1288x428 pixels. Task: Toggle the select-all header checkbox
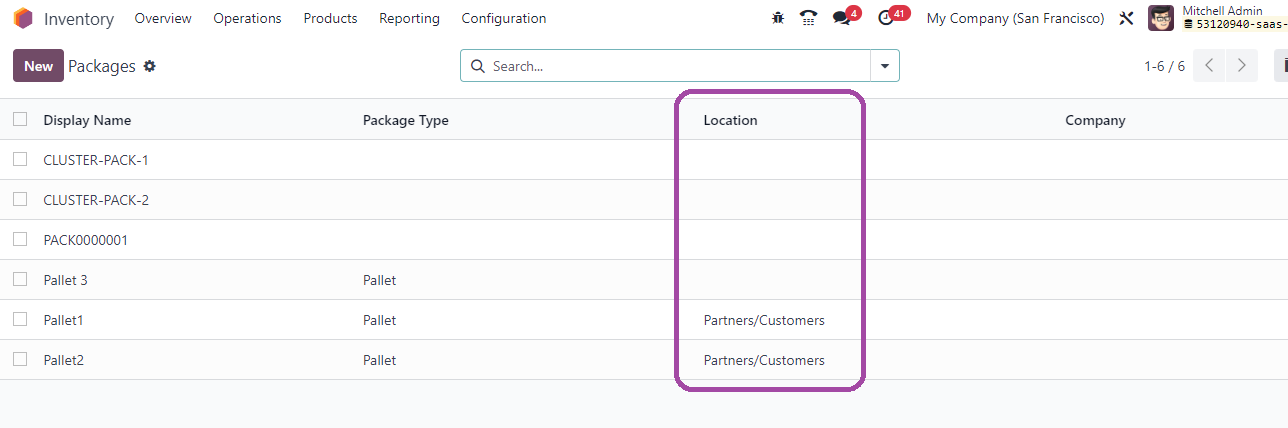pyautogui.click(x=20, y=119)
